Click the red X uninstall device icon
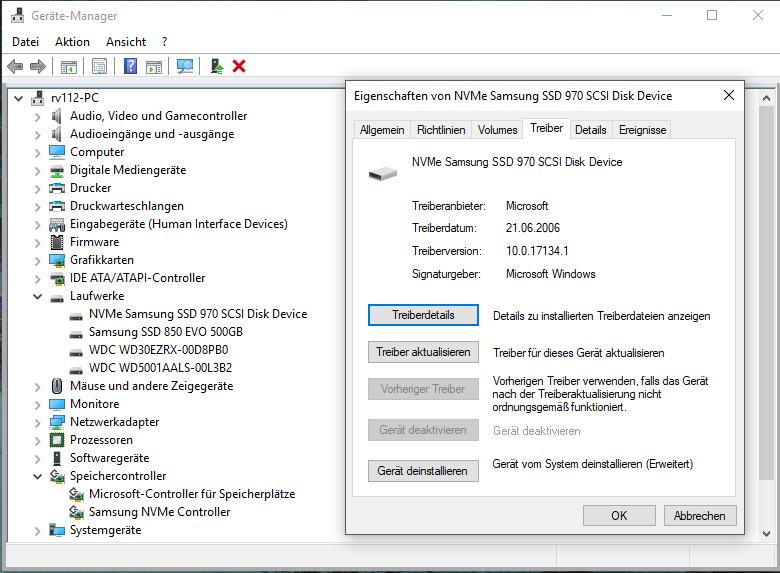Screen dimensions: 780x573 239,66
